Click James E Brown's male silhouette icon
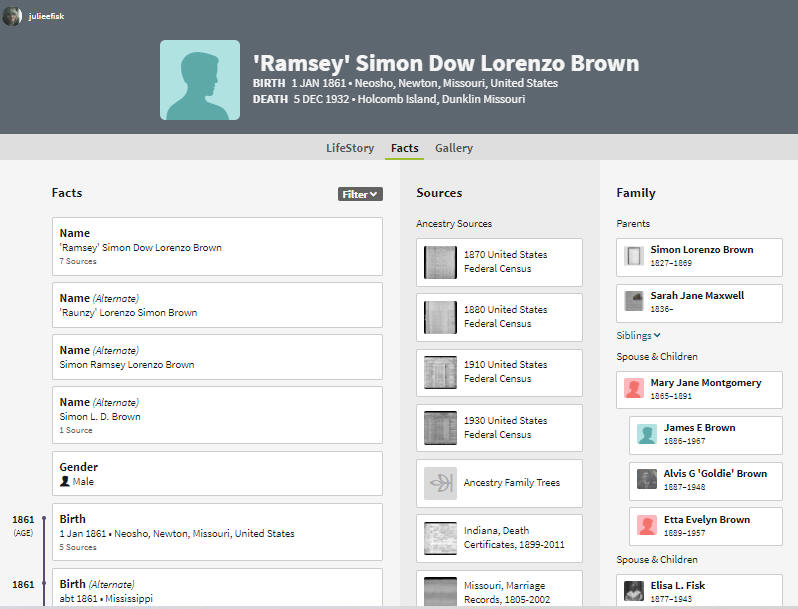This screenshot has width=798, height=609. coord(647,434)
